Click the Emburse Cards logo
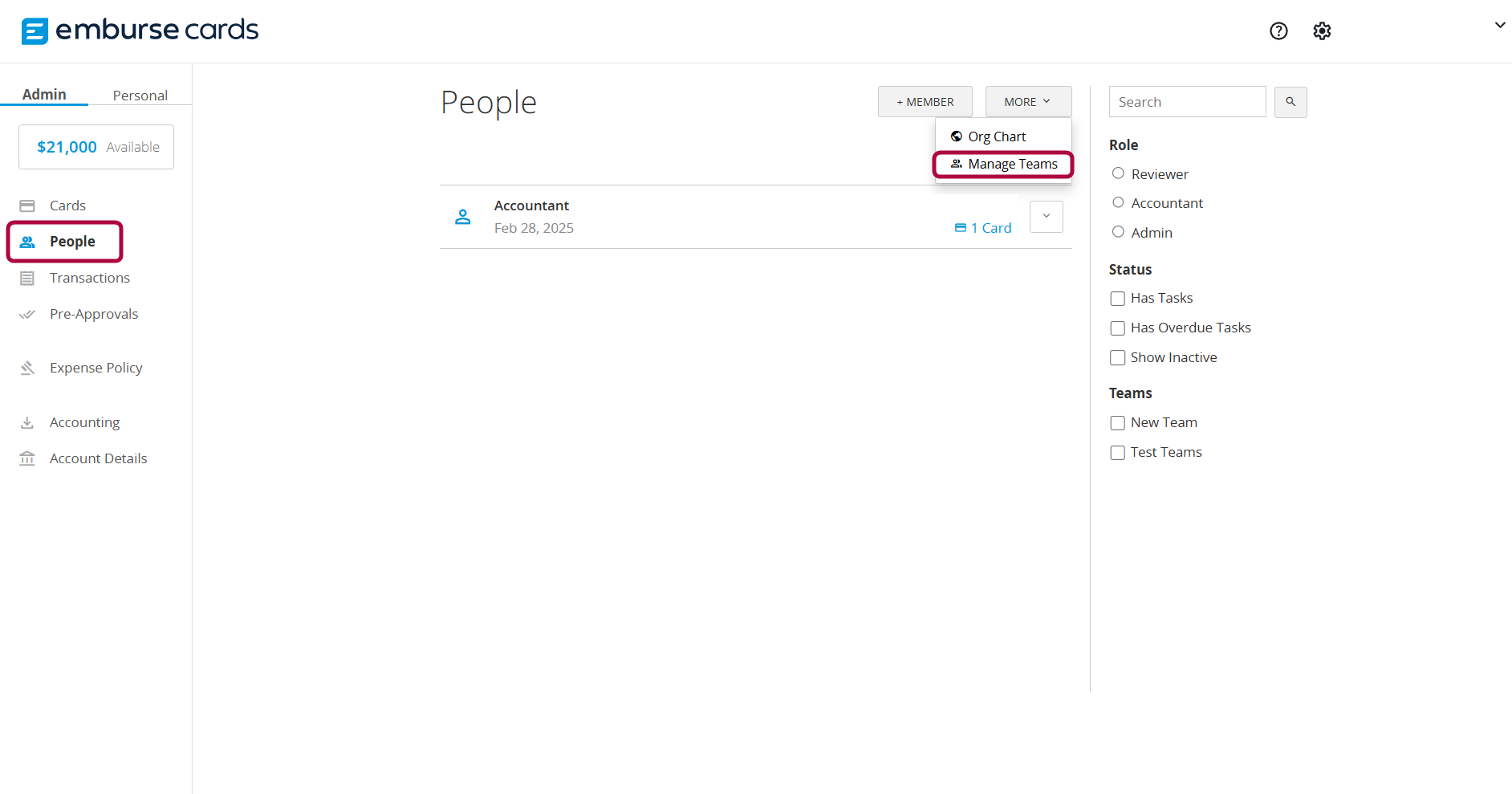Screen dimensions: 1512x794 coord(140,31)
